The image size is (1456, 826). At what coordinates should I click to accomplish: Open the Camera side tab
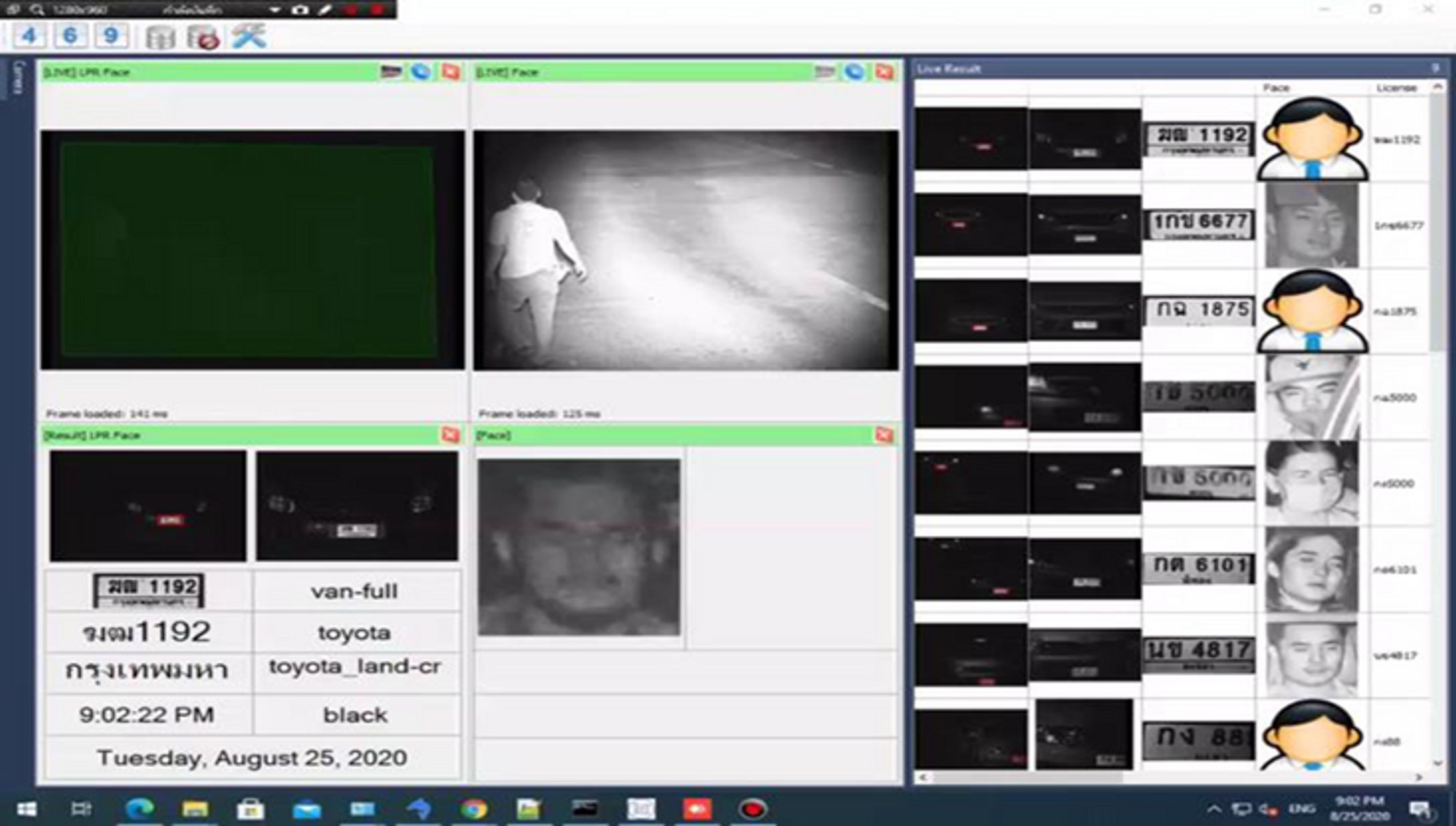(19, 78)
